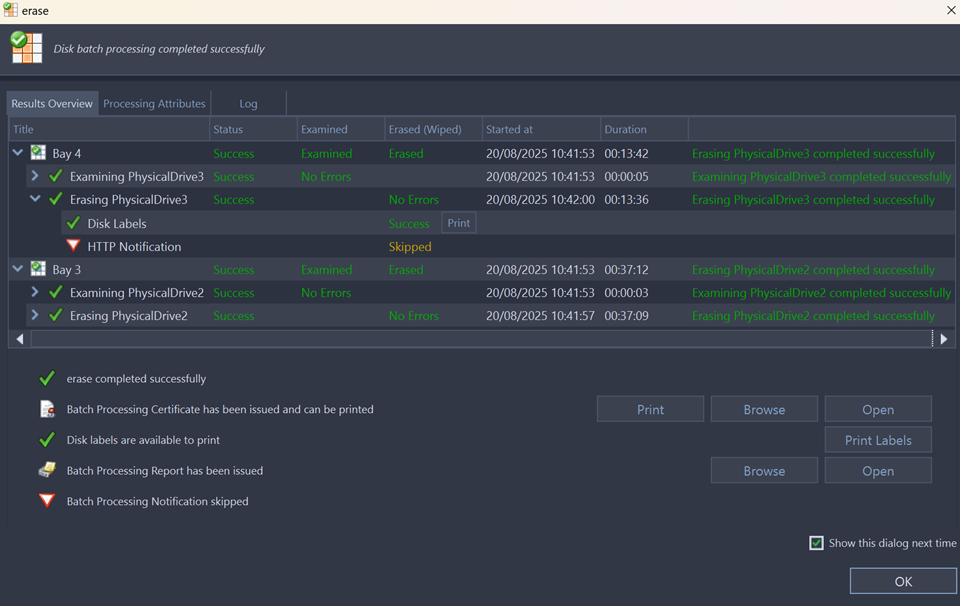This screenshot has height=606, width=960.
Task: Collapse the Bay 4 tree node
Action: coord(18,153)
